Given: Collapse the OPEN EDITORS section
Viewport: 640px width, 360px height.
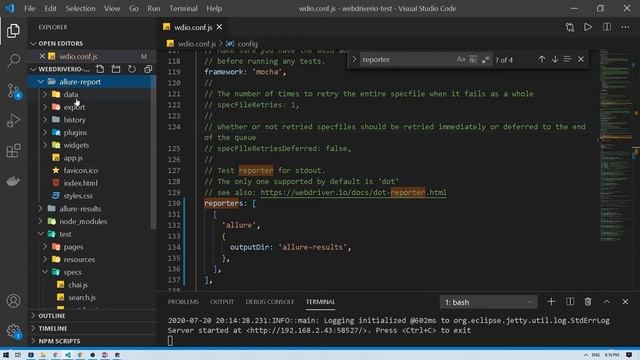Looking at the screenshot, I should click(x=92, y=43).
